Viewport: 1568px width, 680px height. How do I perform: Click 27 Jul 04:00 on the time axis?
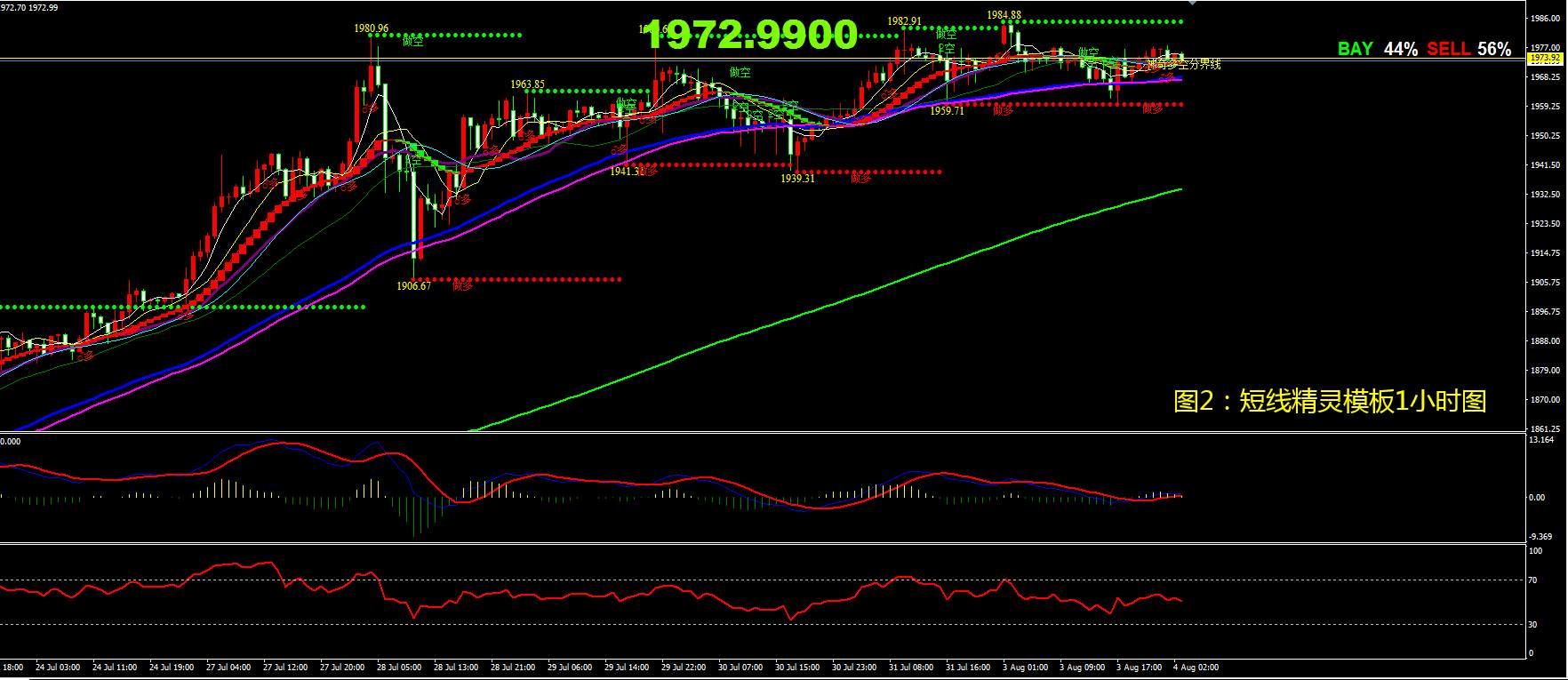click(228, 667)
